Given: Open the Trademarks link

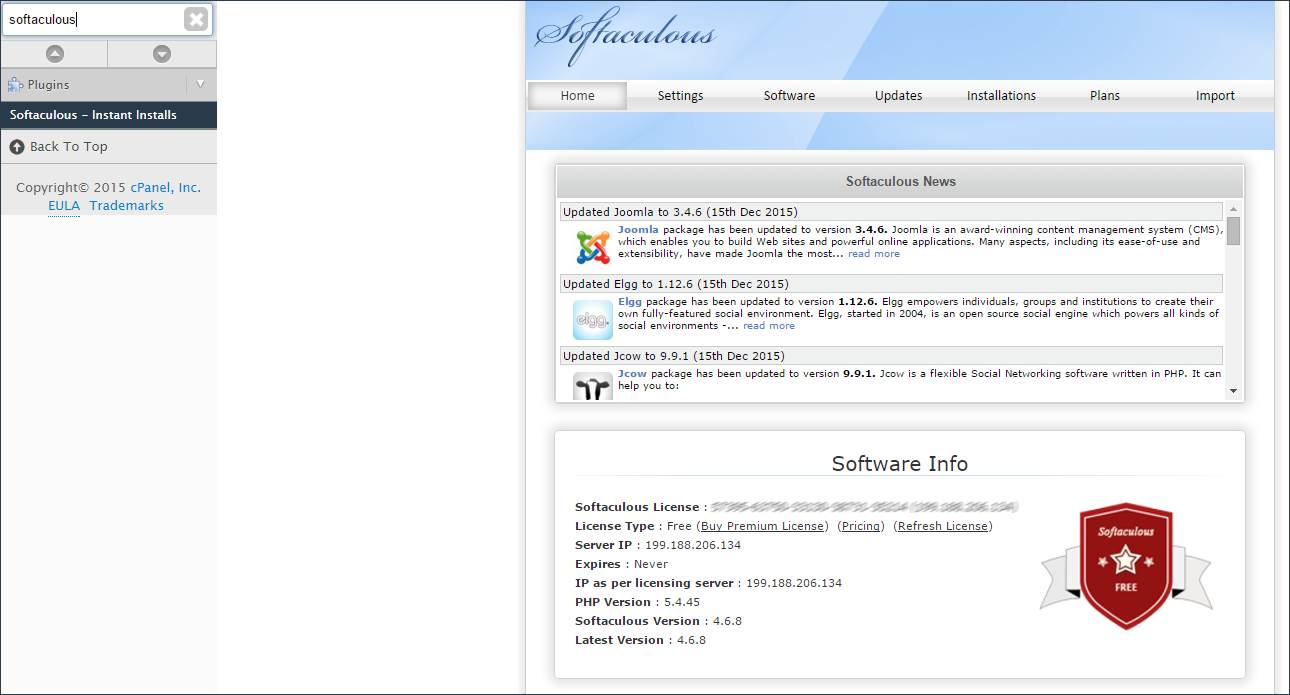Looking at the screenshot, I should pos(127,206).
